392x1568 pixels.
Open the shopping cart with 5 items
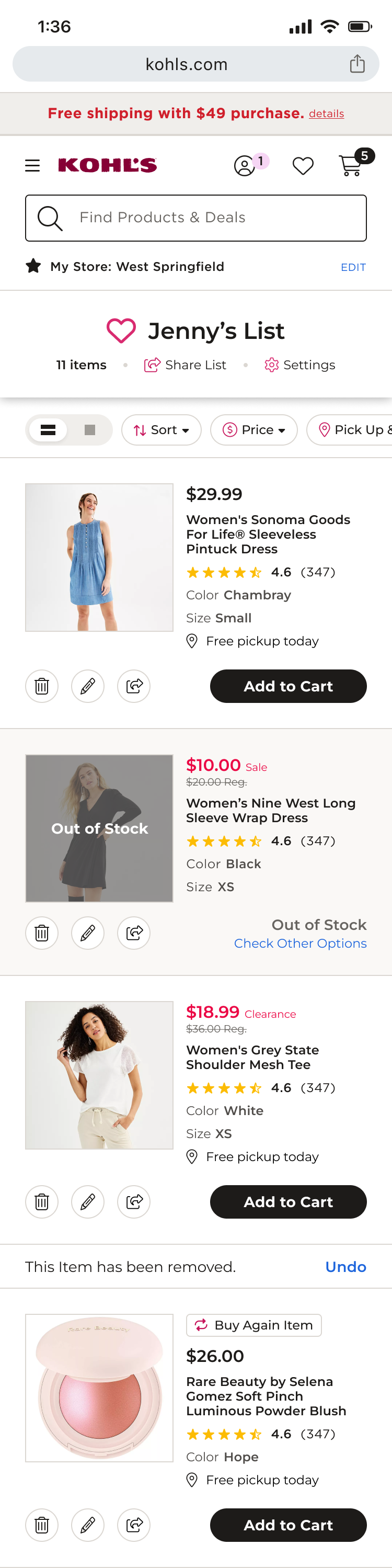pyautogui.click(x=352, y=166)
